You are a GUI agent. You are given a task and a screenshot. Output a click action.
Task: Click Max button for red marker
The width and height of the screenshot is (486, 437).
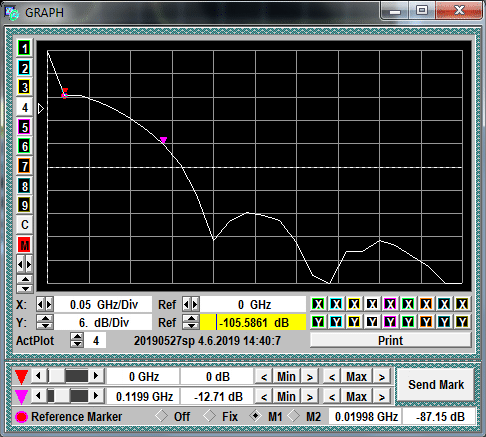(356, 377)
